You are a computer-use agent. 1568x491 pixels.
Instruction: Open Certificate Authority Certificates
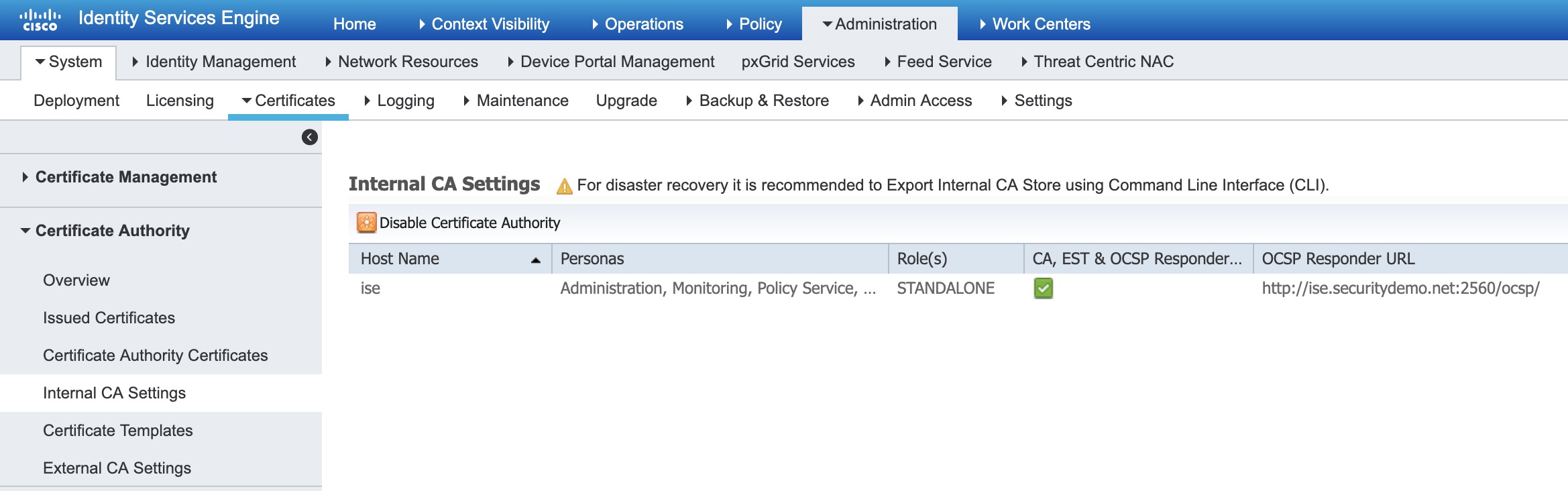(x=156, y=356)
